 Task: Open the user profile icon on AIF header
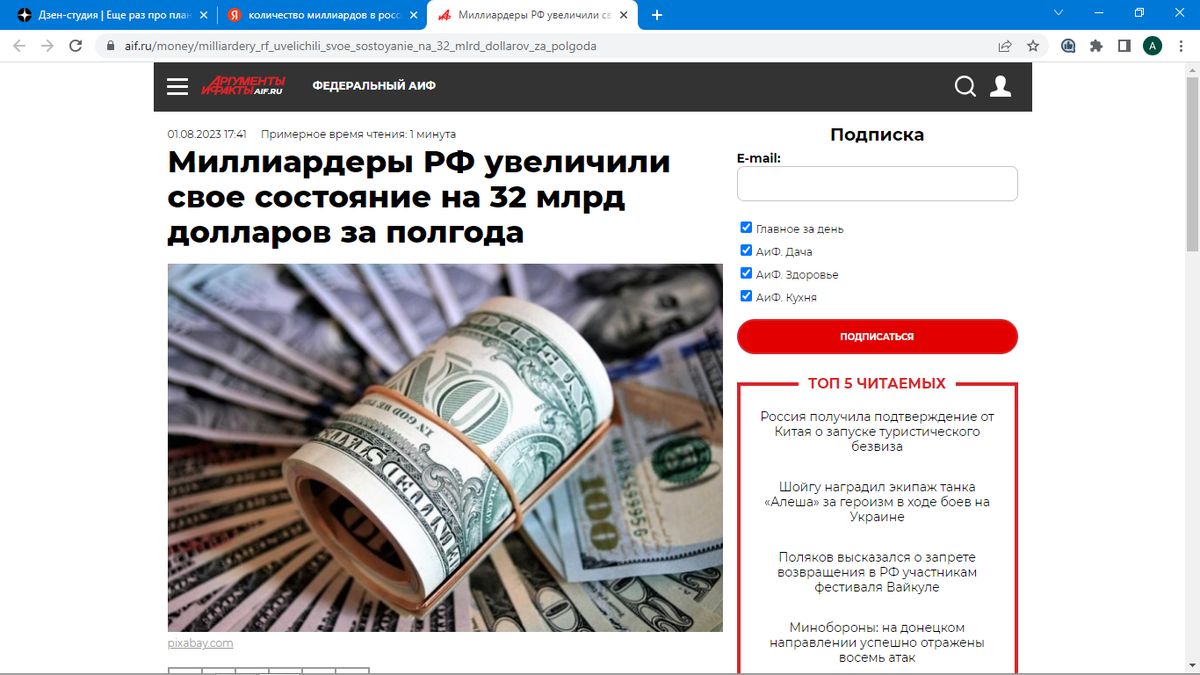click(1000, 87)
